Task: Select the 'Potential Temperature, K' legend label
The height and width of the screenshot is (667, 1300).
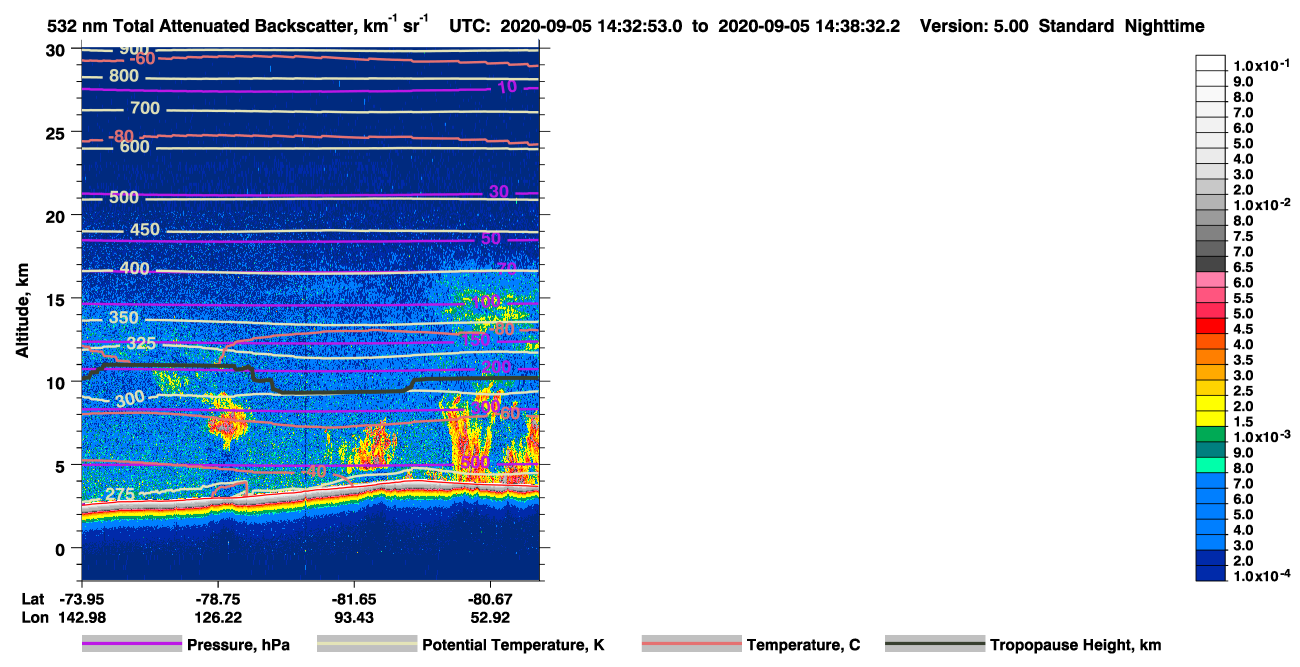Action: (x=513, y=645)
